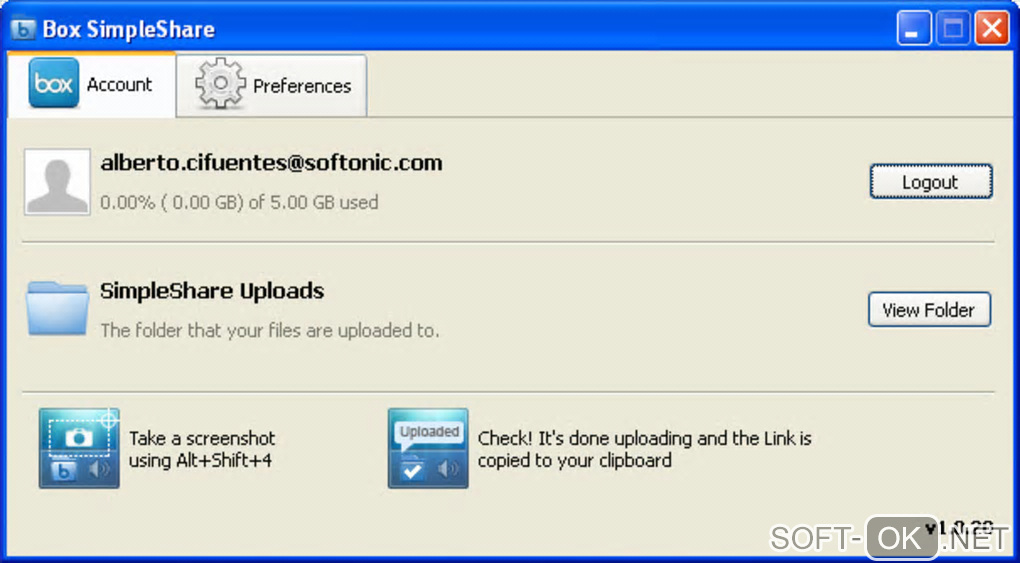Click the gear icon on the Preferences tab
Image resolution: width=1020 pixels, height=563 pixels.
point(221,83)
